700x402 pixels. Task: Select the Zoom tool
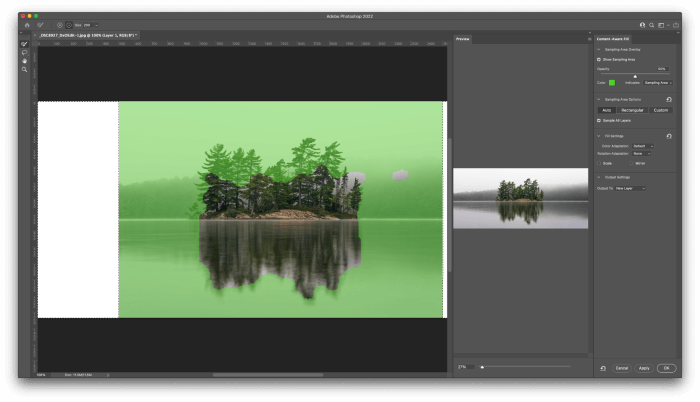coord(24,69)
